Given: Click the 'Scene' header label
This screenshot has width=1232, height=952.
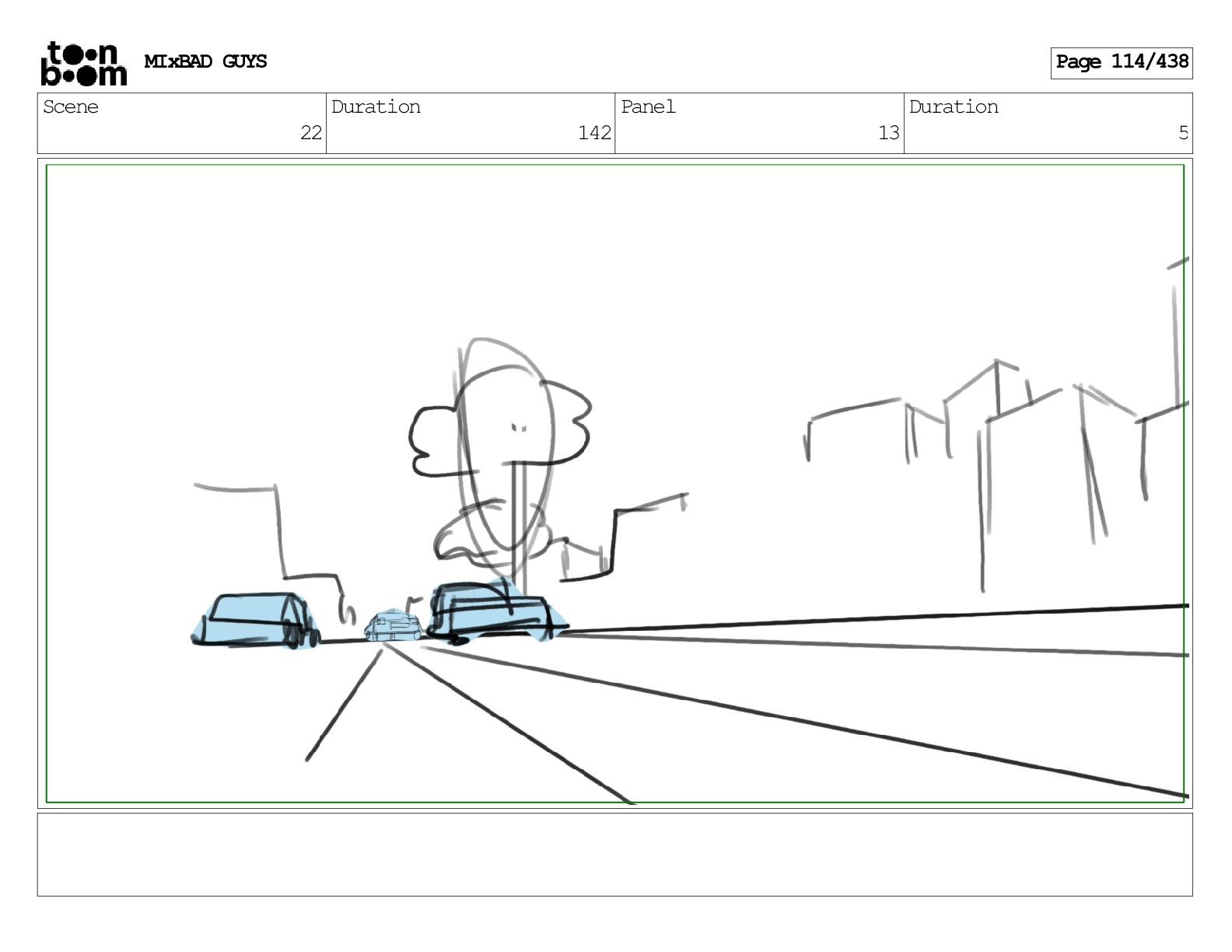Looking at the screenshot, I should click(x=71, y=107).
